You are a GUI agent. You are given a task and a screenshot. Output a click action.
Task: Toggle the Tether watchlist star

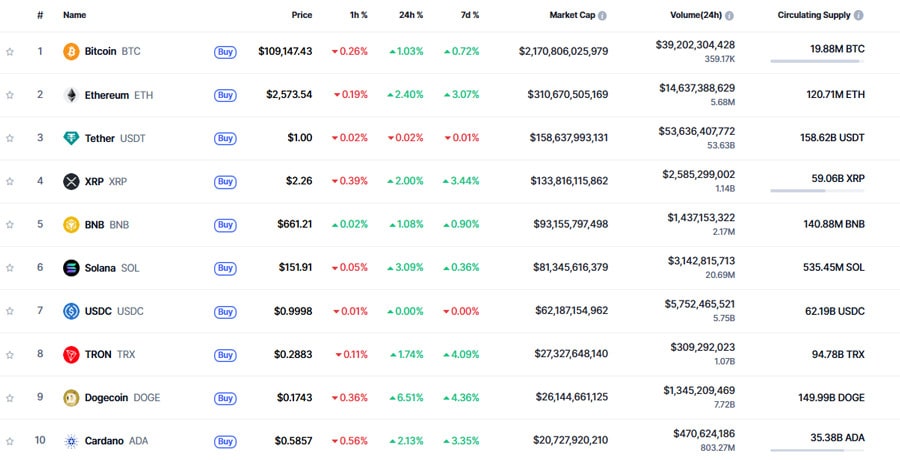point(10,138)
